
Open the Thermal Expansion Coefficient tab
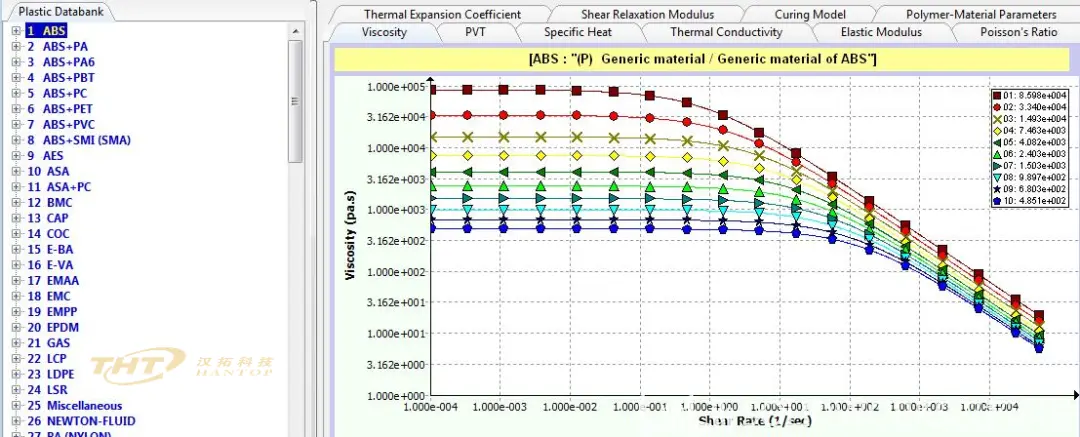point(442,14)
